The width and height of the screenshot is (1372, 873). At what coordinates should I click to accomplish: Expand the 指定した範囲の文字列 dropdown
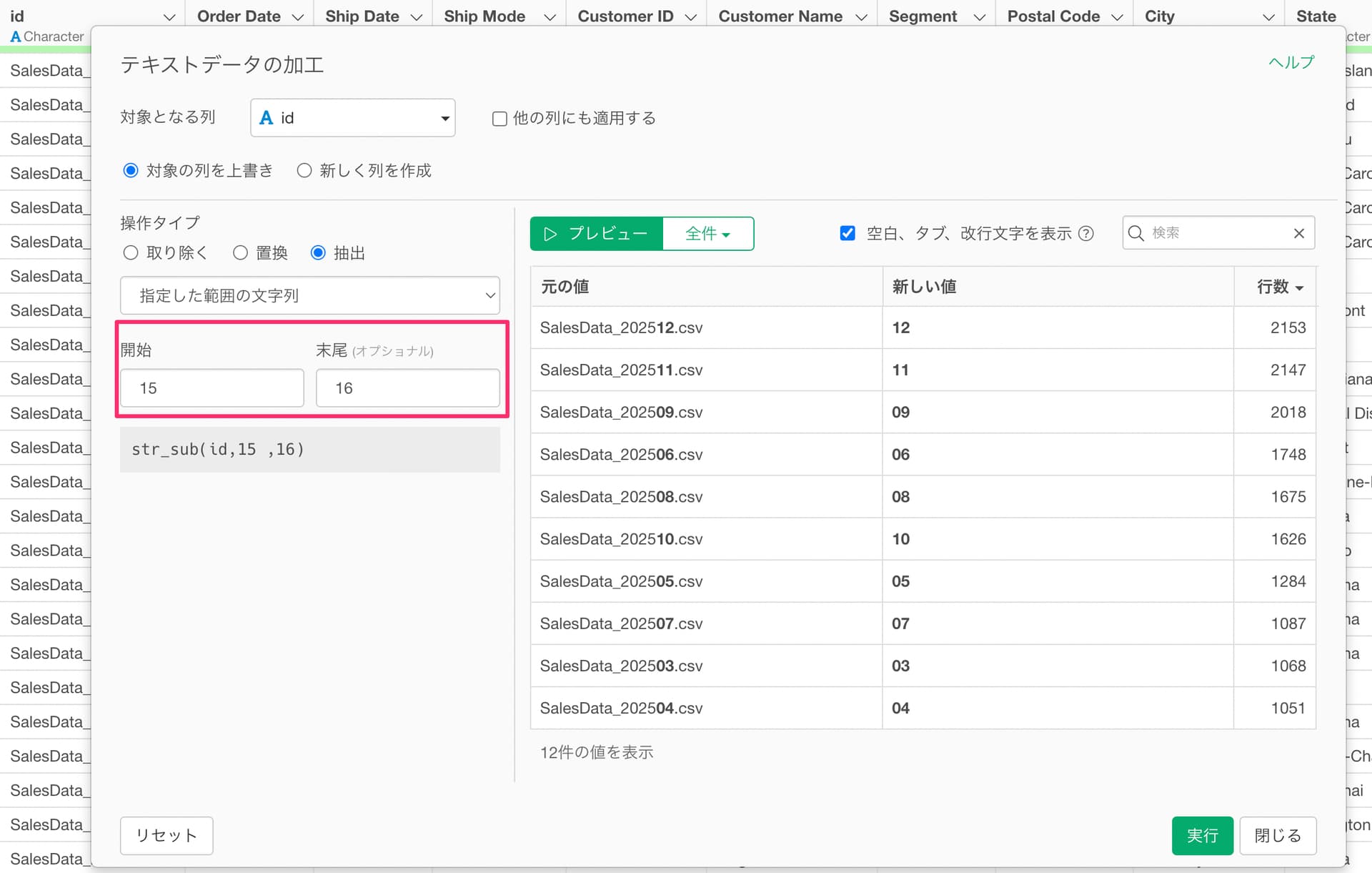click(309, 295)
